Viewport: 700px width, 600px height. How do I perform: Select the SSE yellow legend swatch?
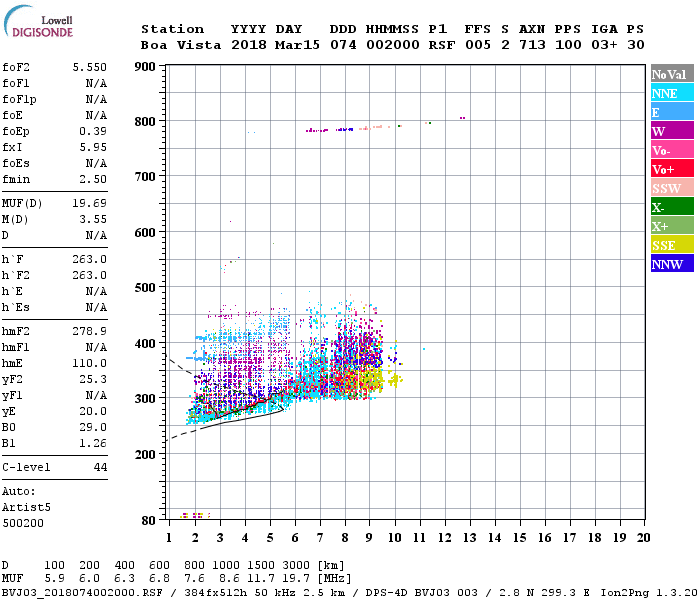click(672, 245)
